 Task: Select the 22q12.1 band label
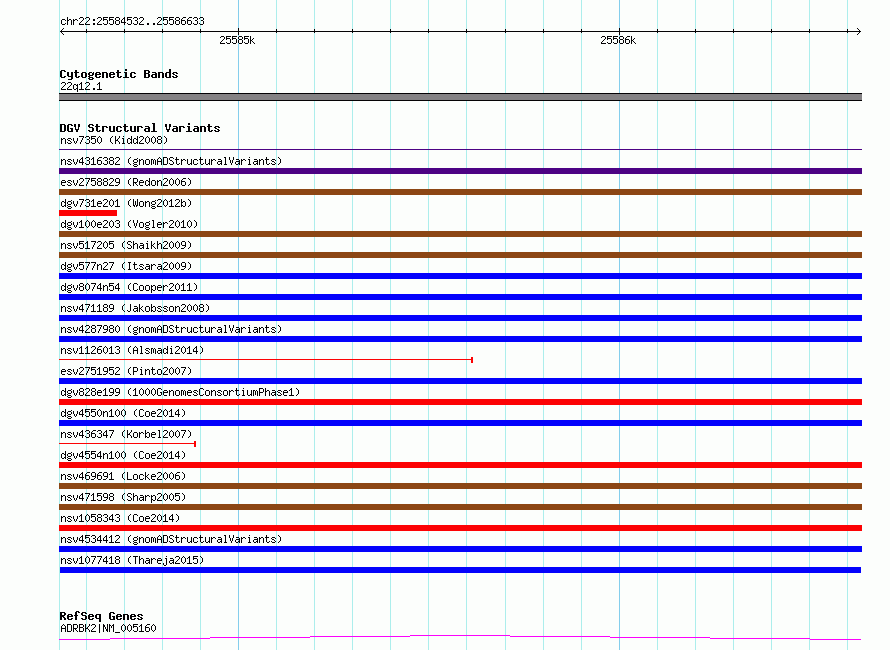[x=81, y=86]
